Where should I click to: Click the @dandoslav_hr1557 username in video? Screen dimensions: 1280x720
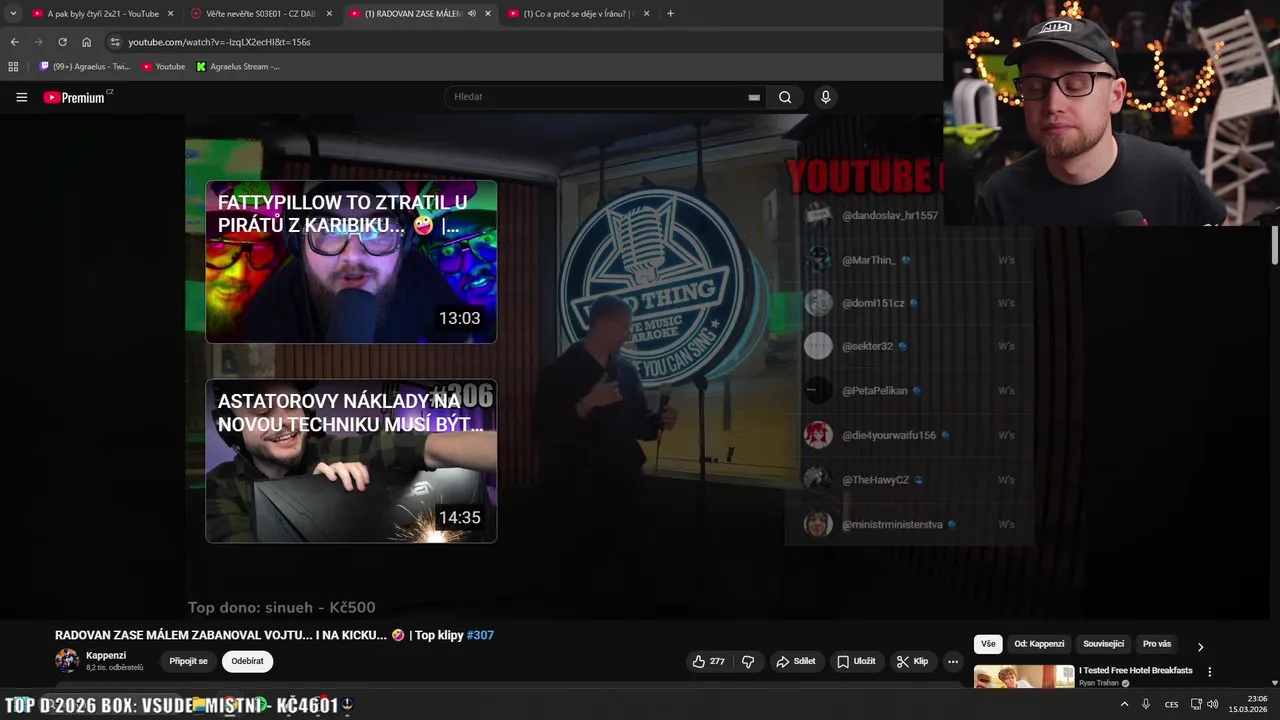point(890,216)
